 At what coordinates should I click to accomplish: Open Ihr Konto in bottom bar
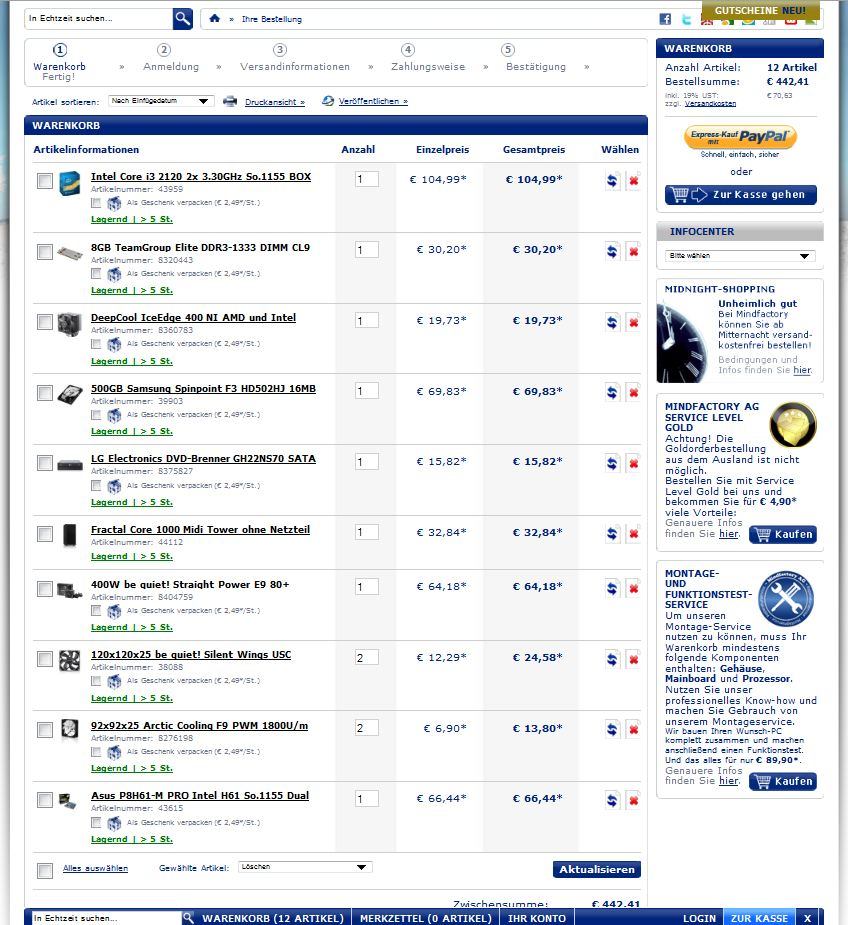point(536,918)
